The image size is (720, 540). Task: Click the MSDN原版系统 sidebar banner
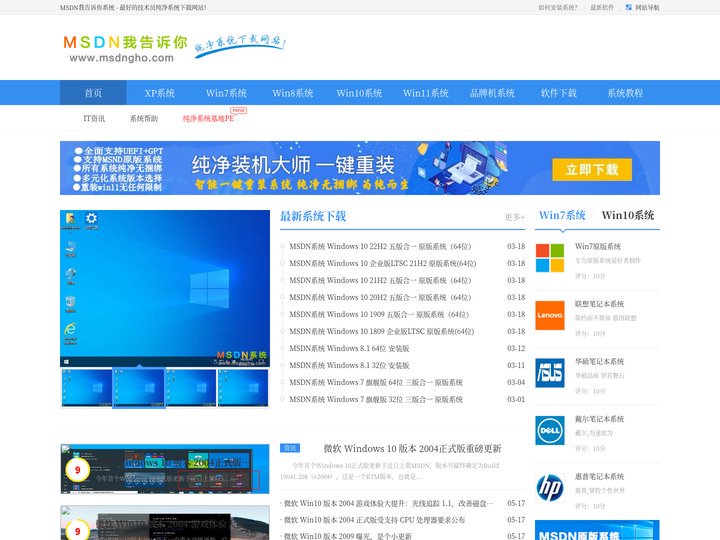597,530
